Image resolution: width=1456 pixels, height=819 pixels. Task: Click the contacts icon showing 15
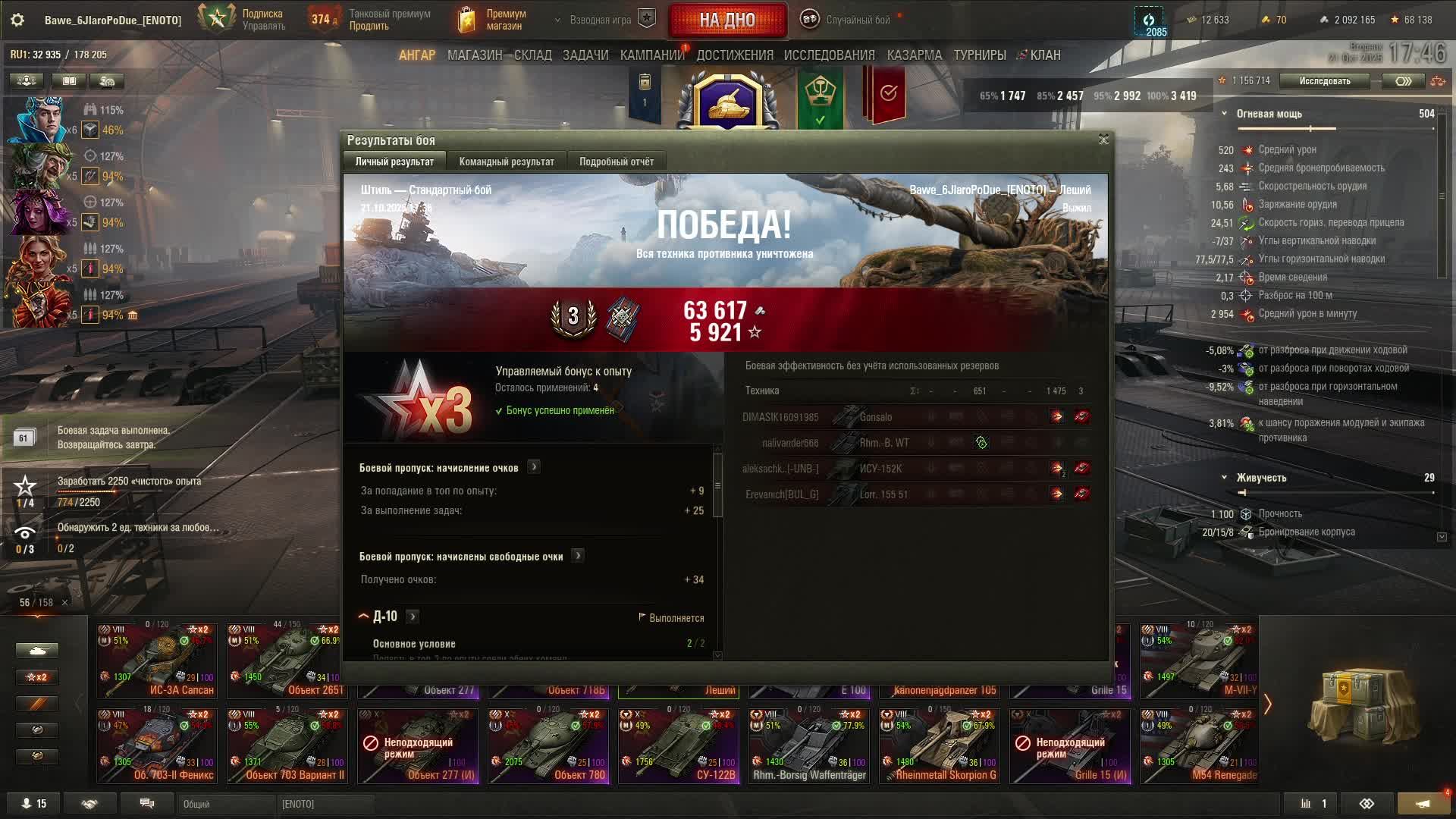pyautogui.click(x=34, y=804)
